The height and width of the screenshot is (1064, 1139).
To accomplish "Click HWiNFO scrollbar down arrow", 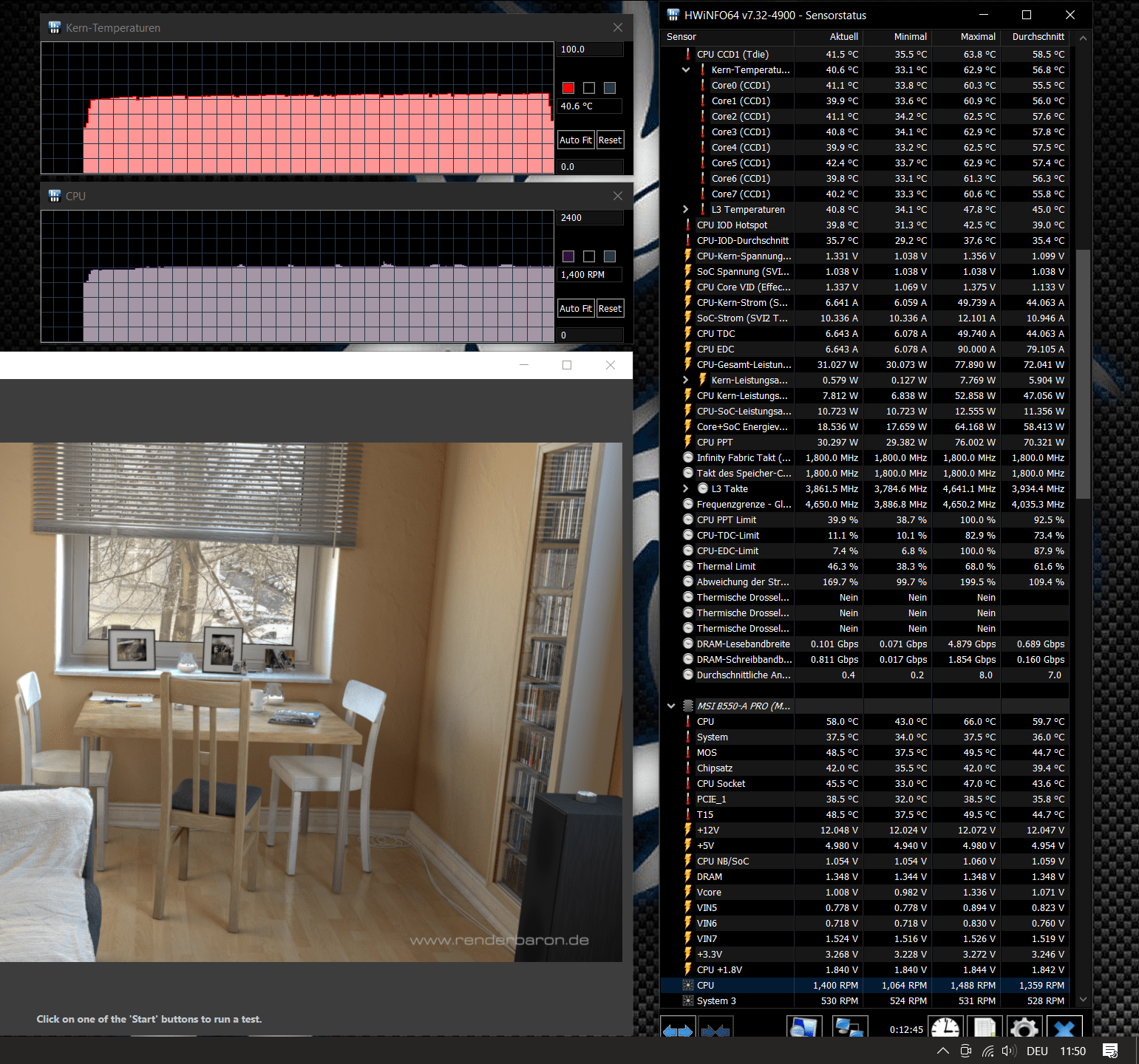I will click(x=1083, y=999).
